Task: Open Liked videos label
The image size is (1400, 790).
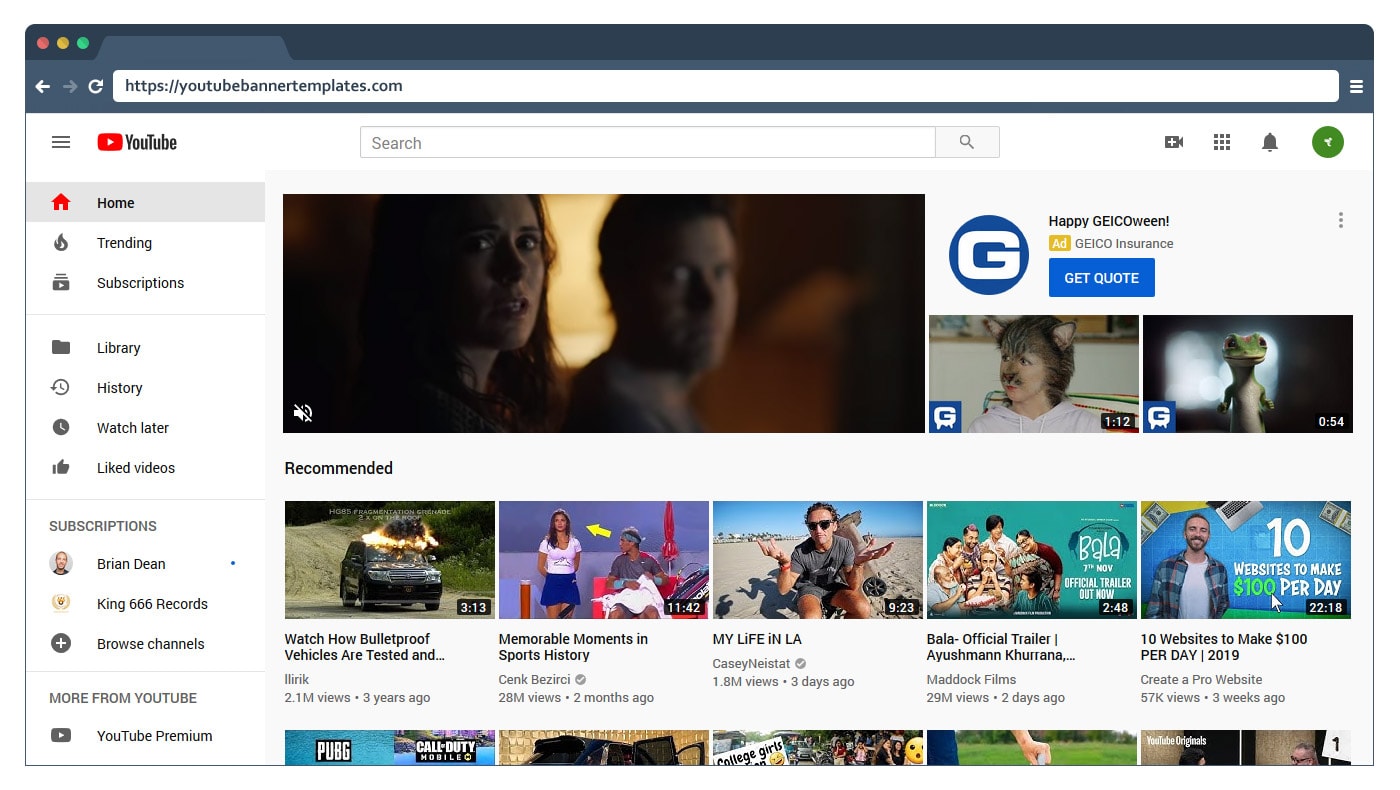Action: click(x=136, y=468)
